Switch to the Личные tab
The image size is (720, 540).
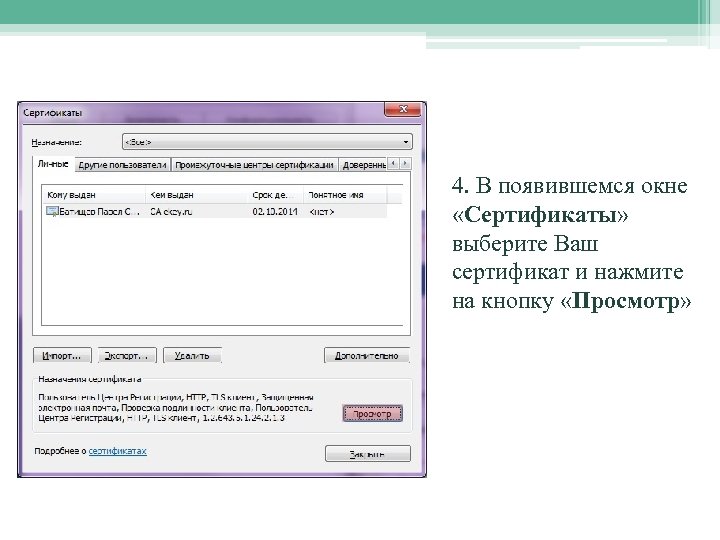click(x=53, y=164)
